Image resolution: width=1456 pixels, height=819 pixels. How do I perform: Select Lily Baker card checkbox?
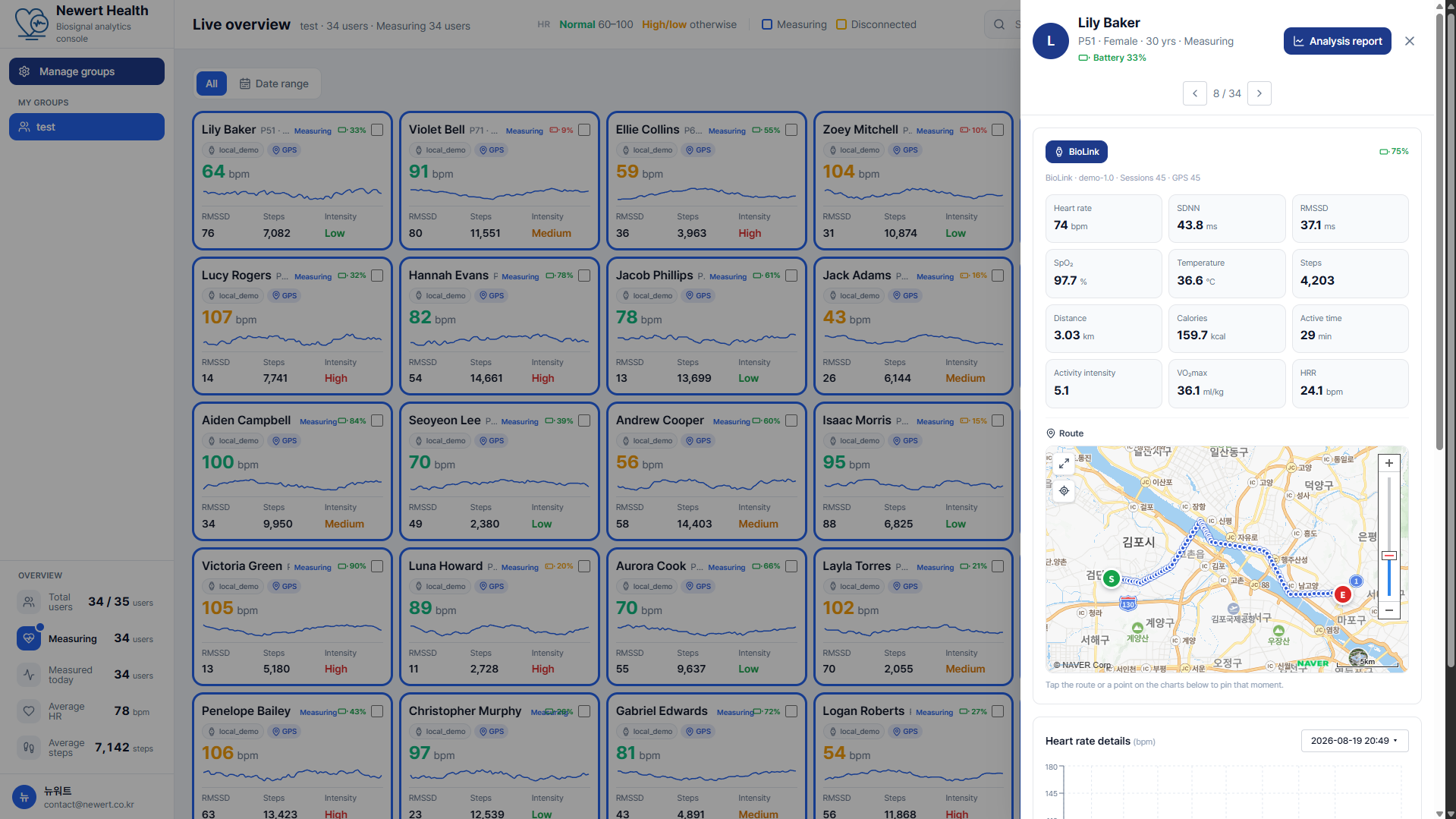coord(377,131)
